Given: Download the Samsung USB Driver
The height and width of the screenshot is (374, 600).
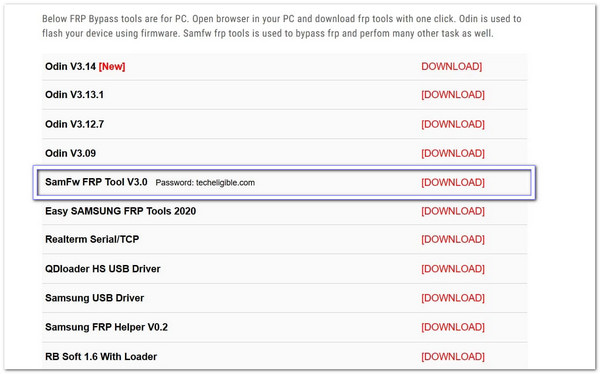Looking at the screenshot, I should tap(453, 298).
